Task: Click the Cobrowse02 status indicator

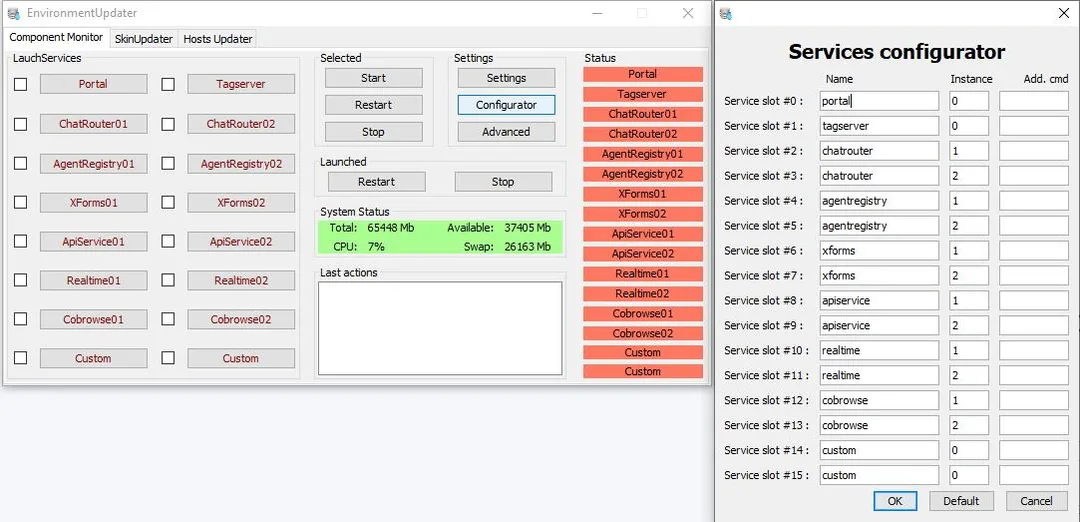Action: click(x=643, y=333)
